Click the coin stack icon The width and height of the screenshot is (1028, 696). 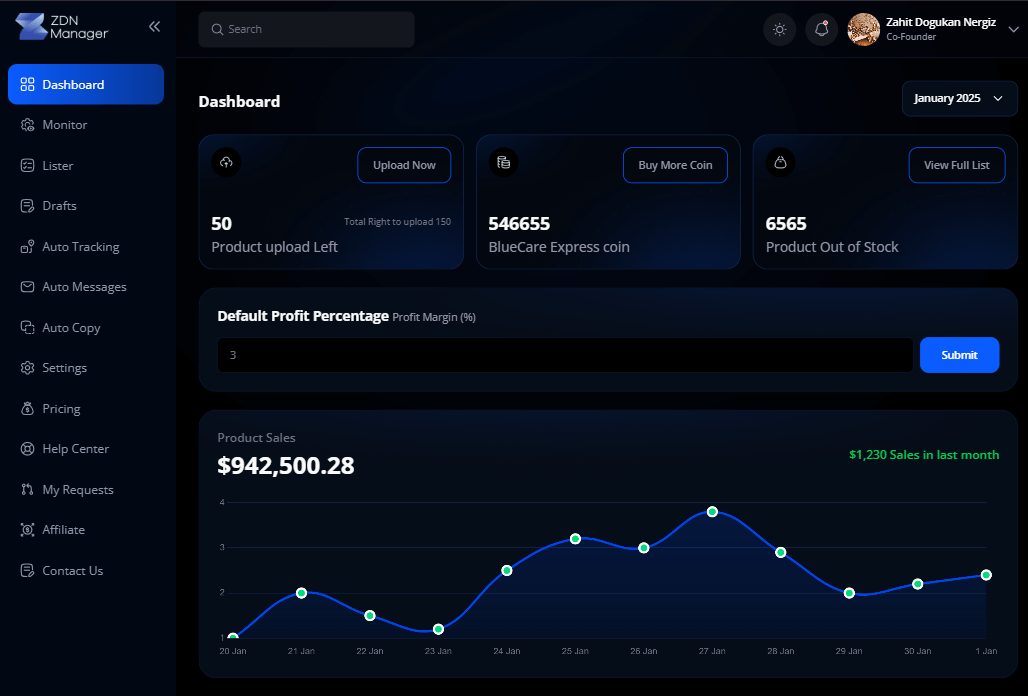[503, 163]
